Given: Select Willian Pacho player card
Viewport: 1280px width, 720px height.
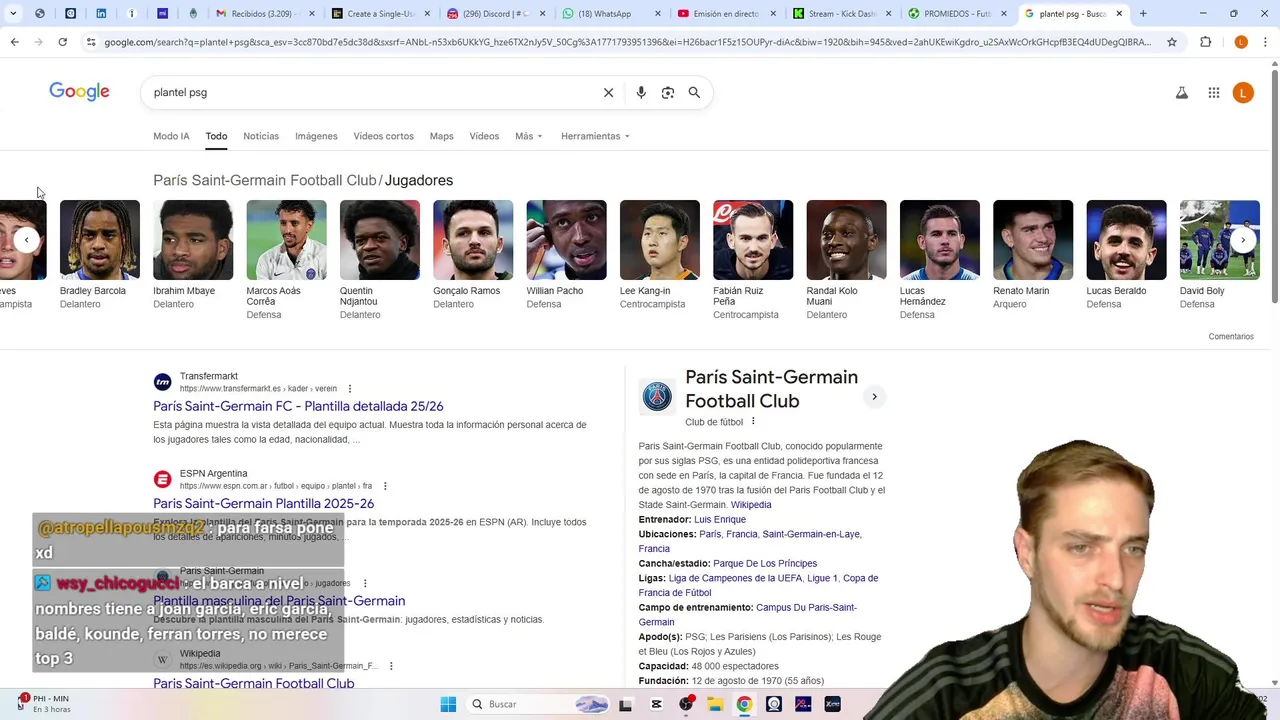Looking at the screenshot, I should click(x=566, y=255).
